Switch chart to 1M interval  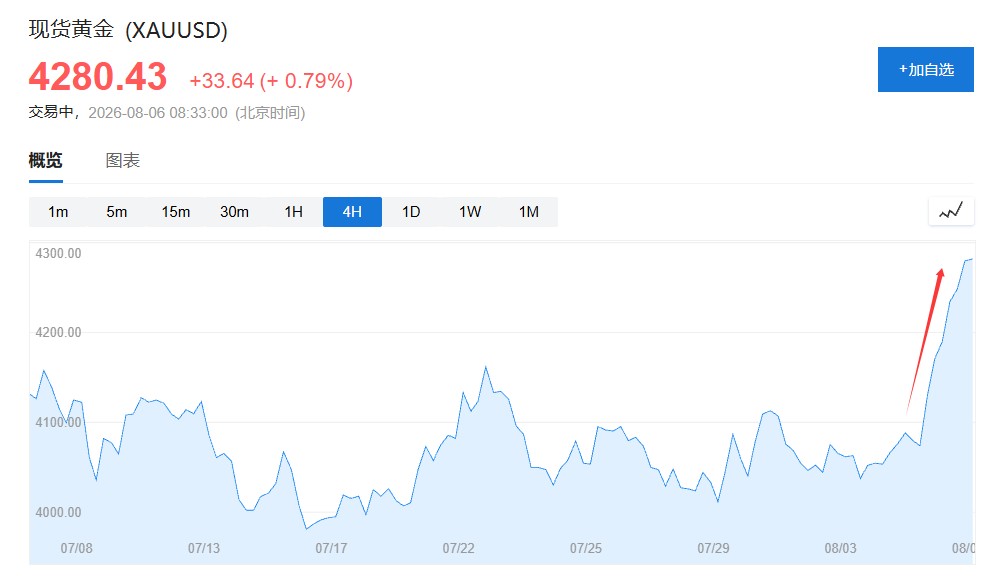click(529, 212)
